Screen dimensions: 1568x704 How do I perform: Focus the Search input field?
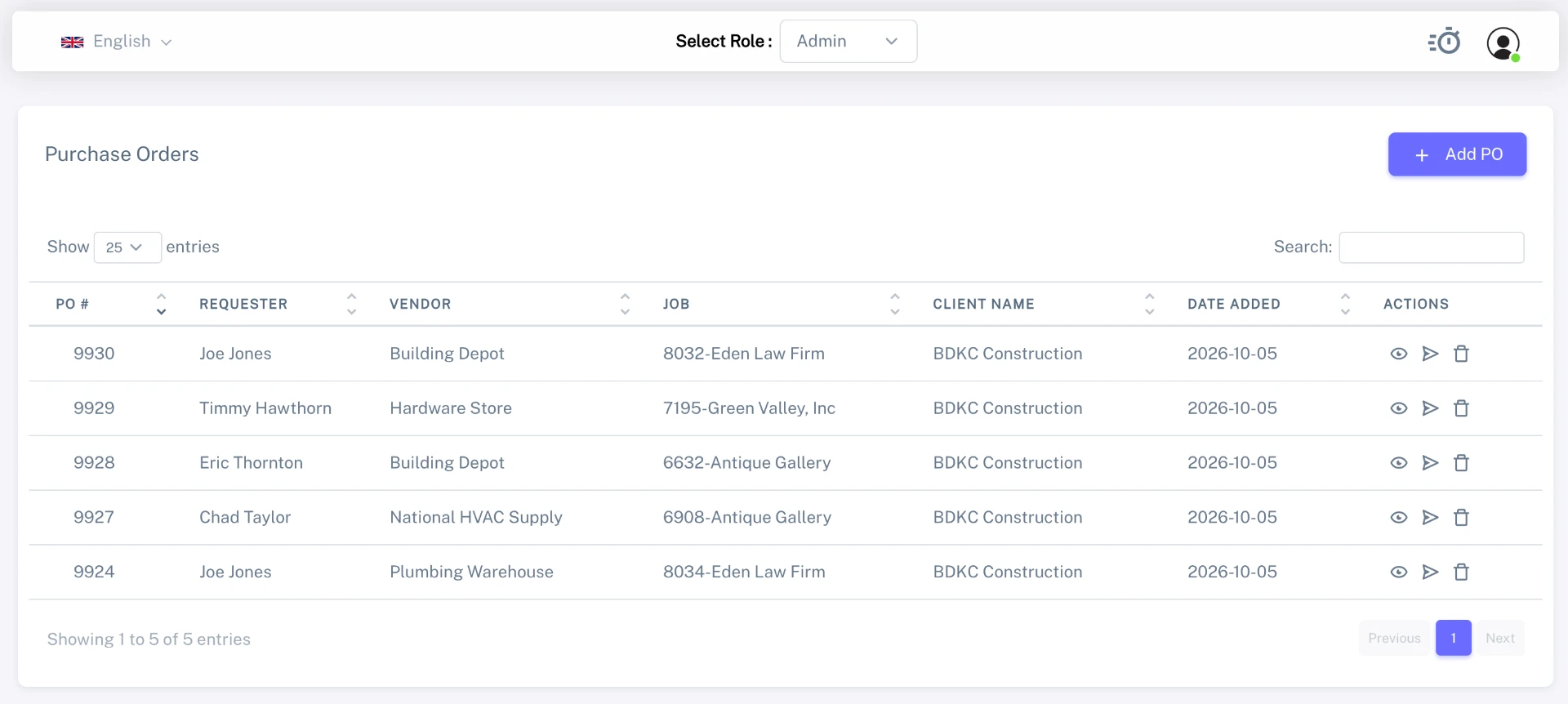(1432, 247)
